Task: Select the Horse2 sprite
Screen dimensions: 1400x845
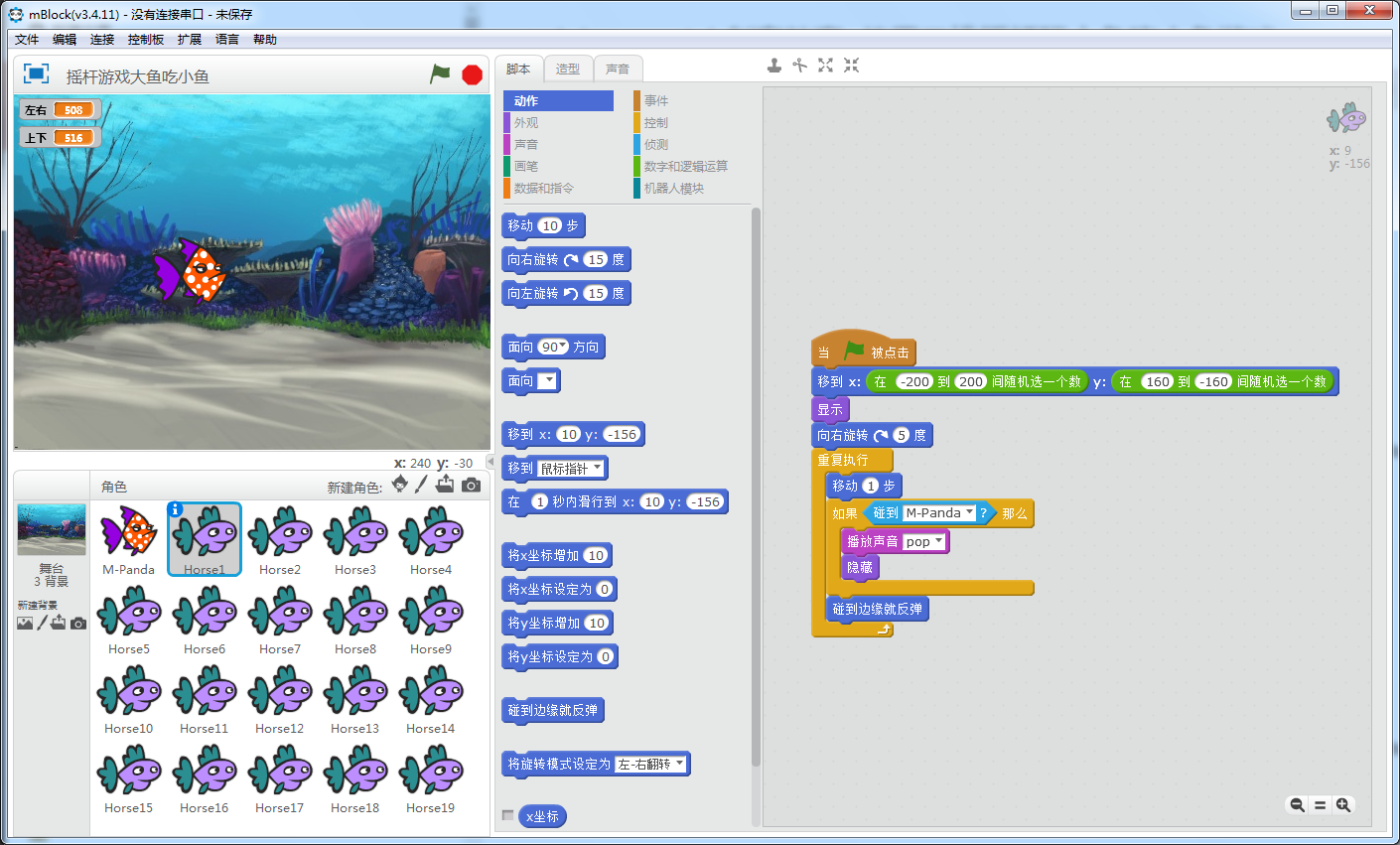Action: click(x=280, y=540)
